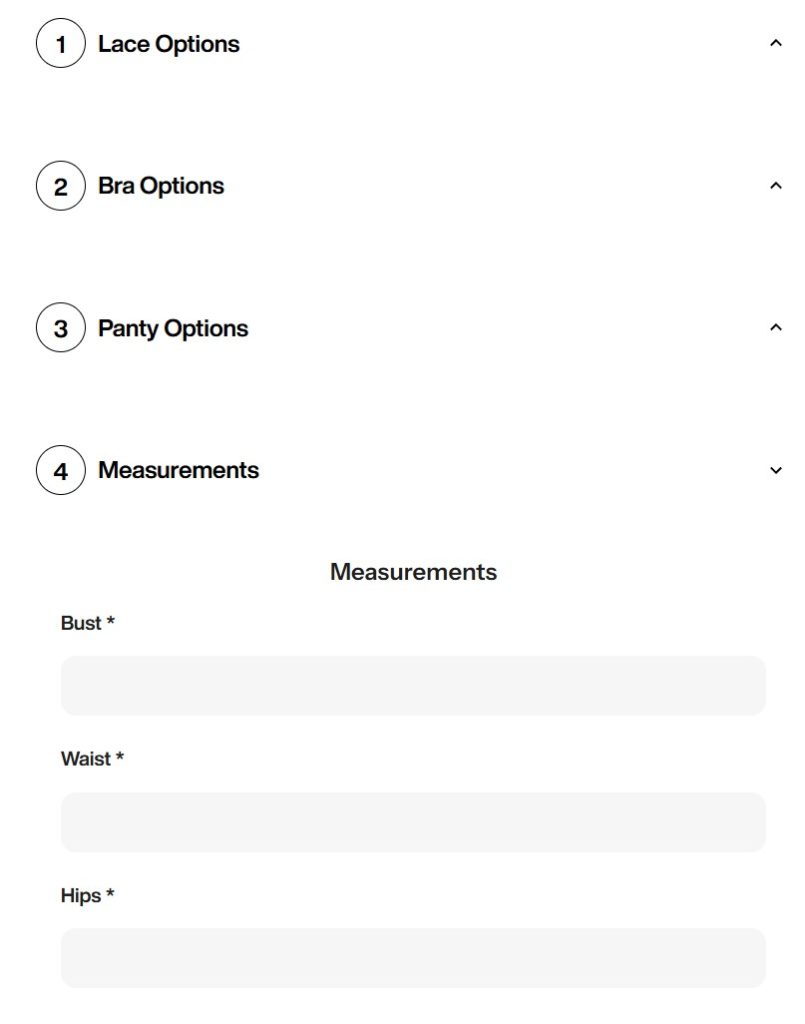Select the Measurements accordion header title
This screenshot has width=805, height=1024.
click(x=178, y=470)
